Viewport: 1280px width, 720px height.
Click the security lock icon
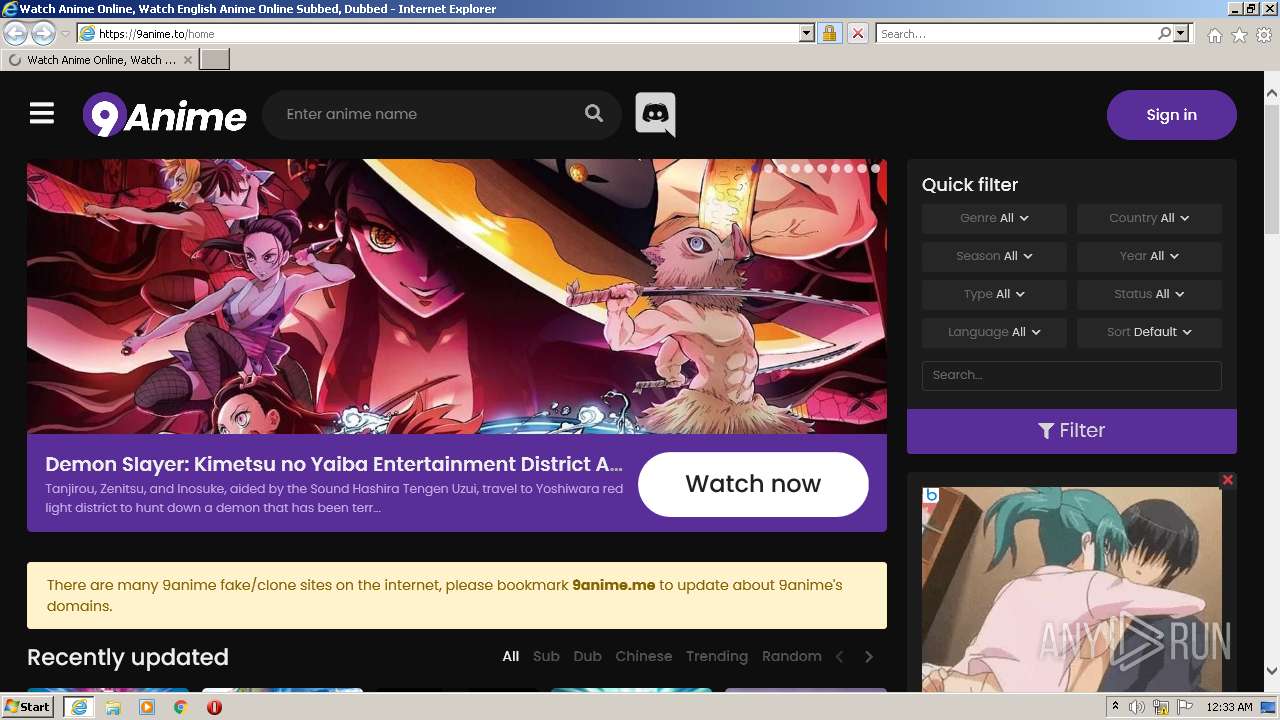(x=829, y=33)
